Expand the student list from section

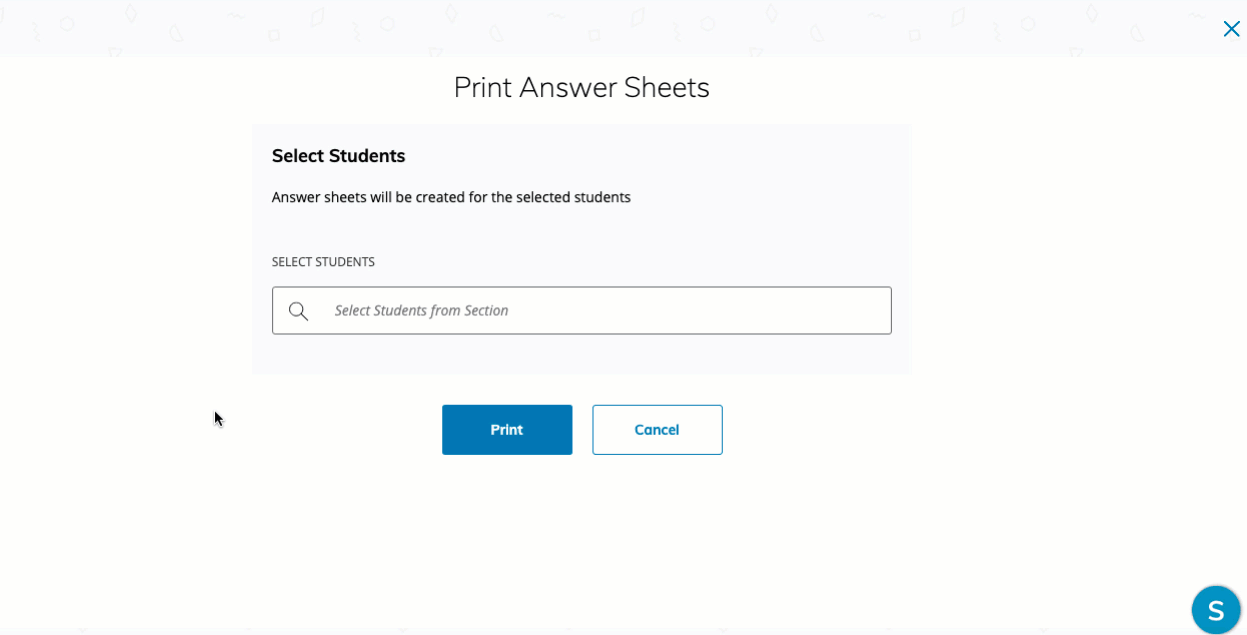tap(600, 311)
